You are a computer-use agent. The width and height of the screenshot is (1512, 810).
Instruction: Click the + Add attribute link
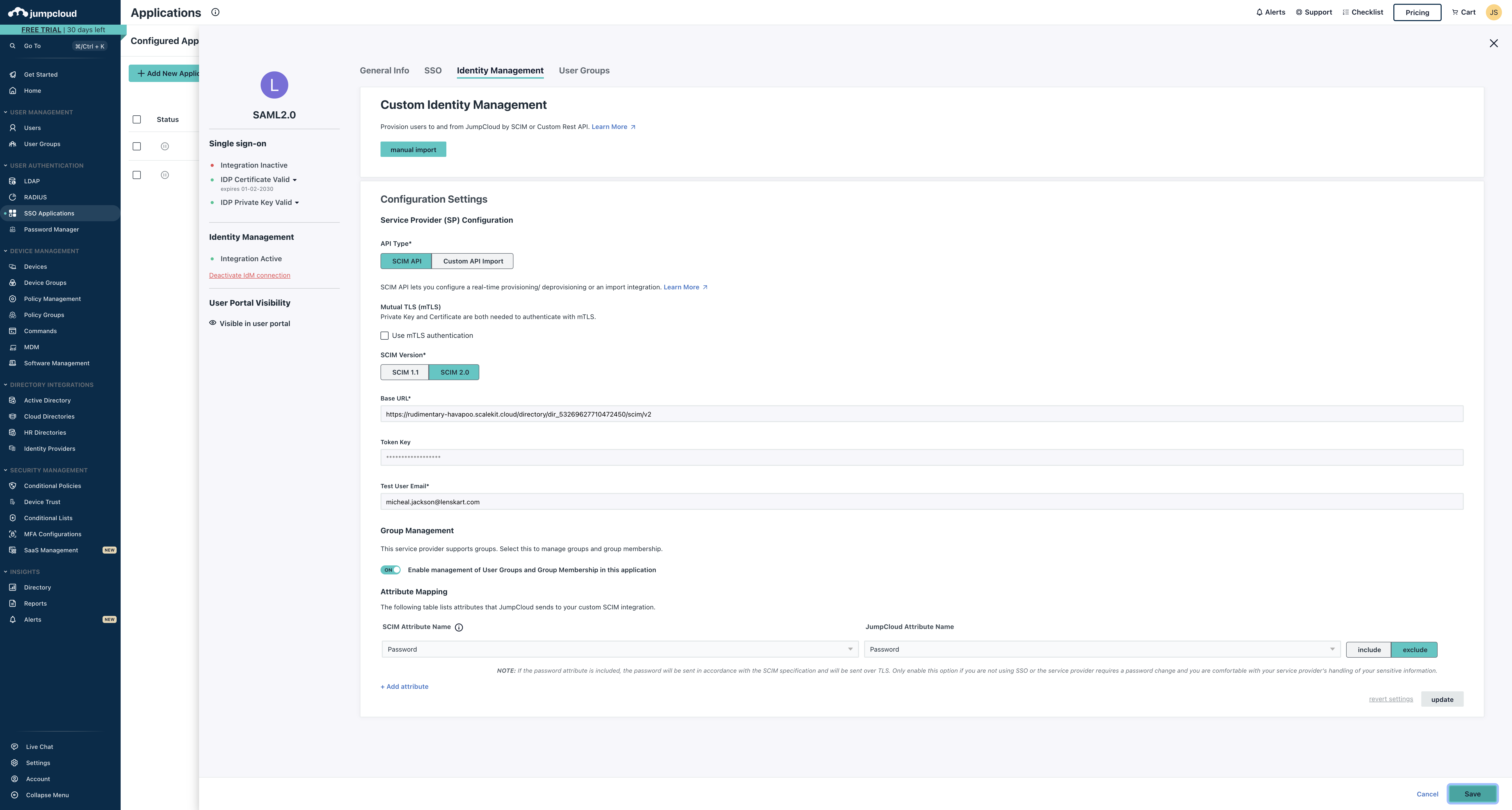(404, 687)
